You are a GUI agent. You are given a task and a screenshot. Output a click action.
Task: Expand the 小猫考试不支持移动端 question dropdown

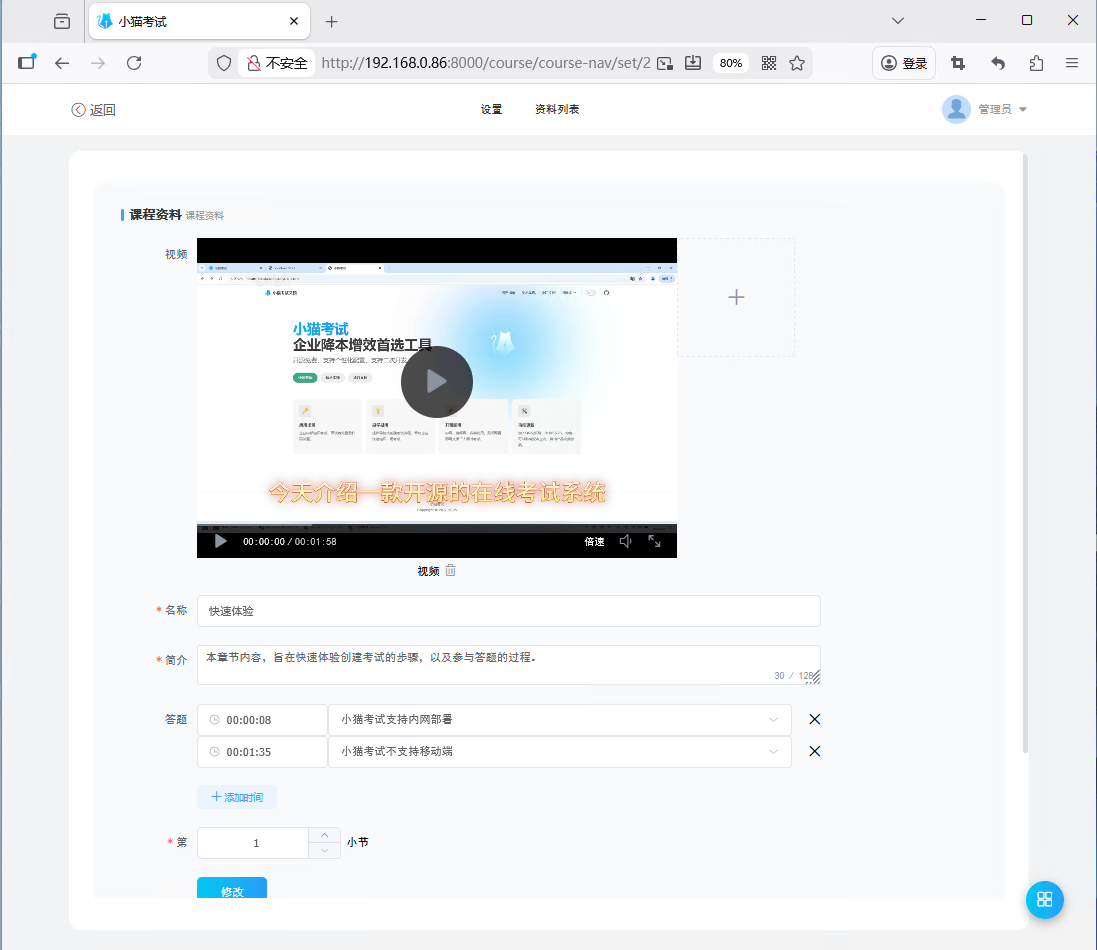coord(560,752)
